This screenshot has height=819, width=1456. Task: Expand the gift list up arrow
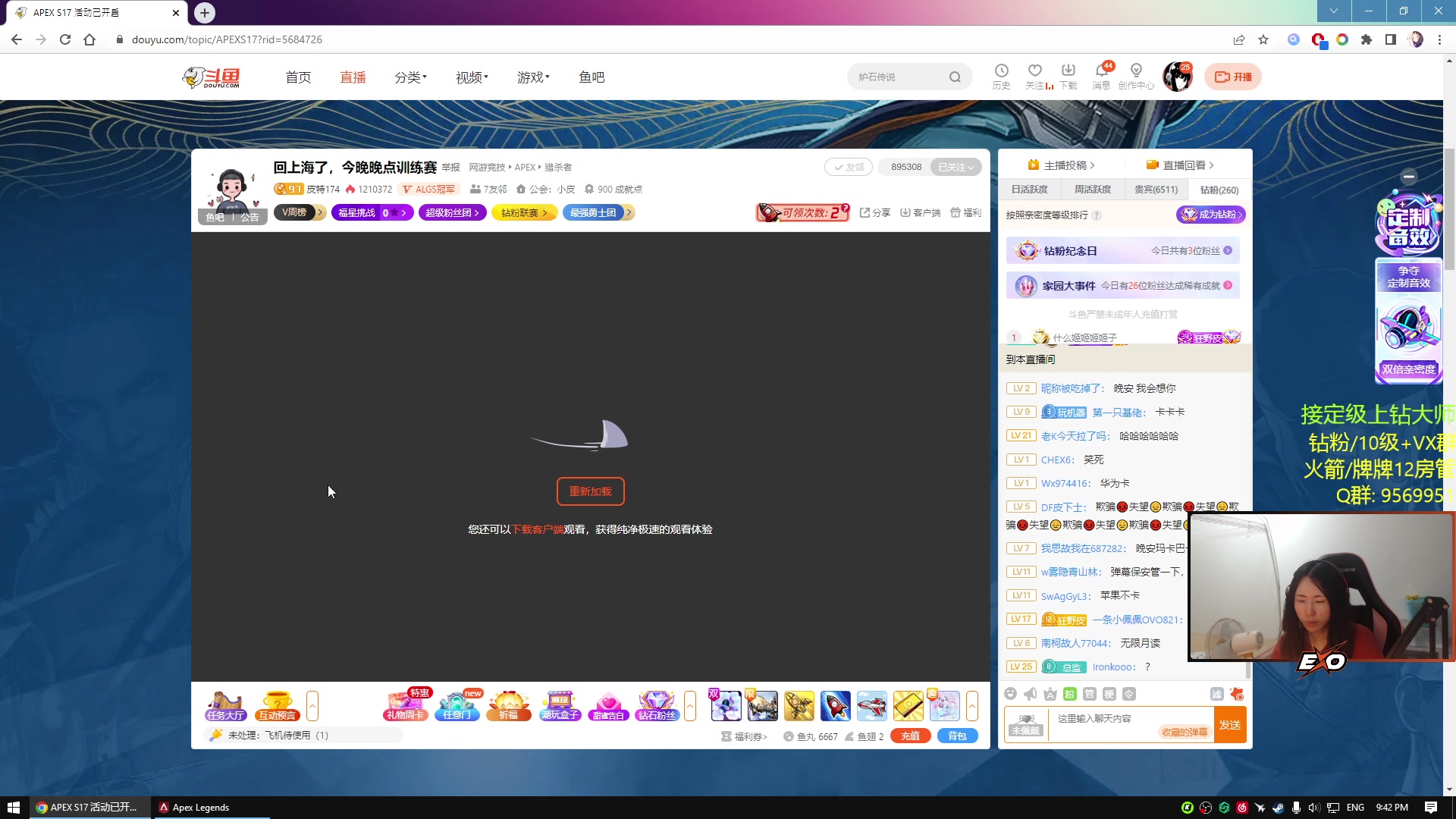click(972, 705)
